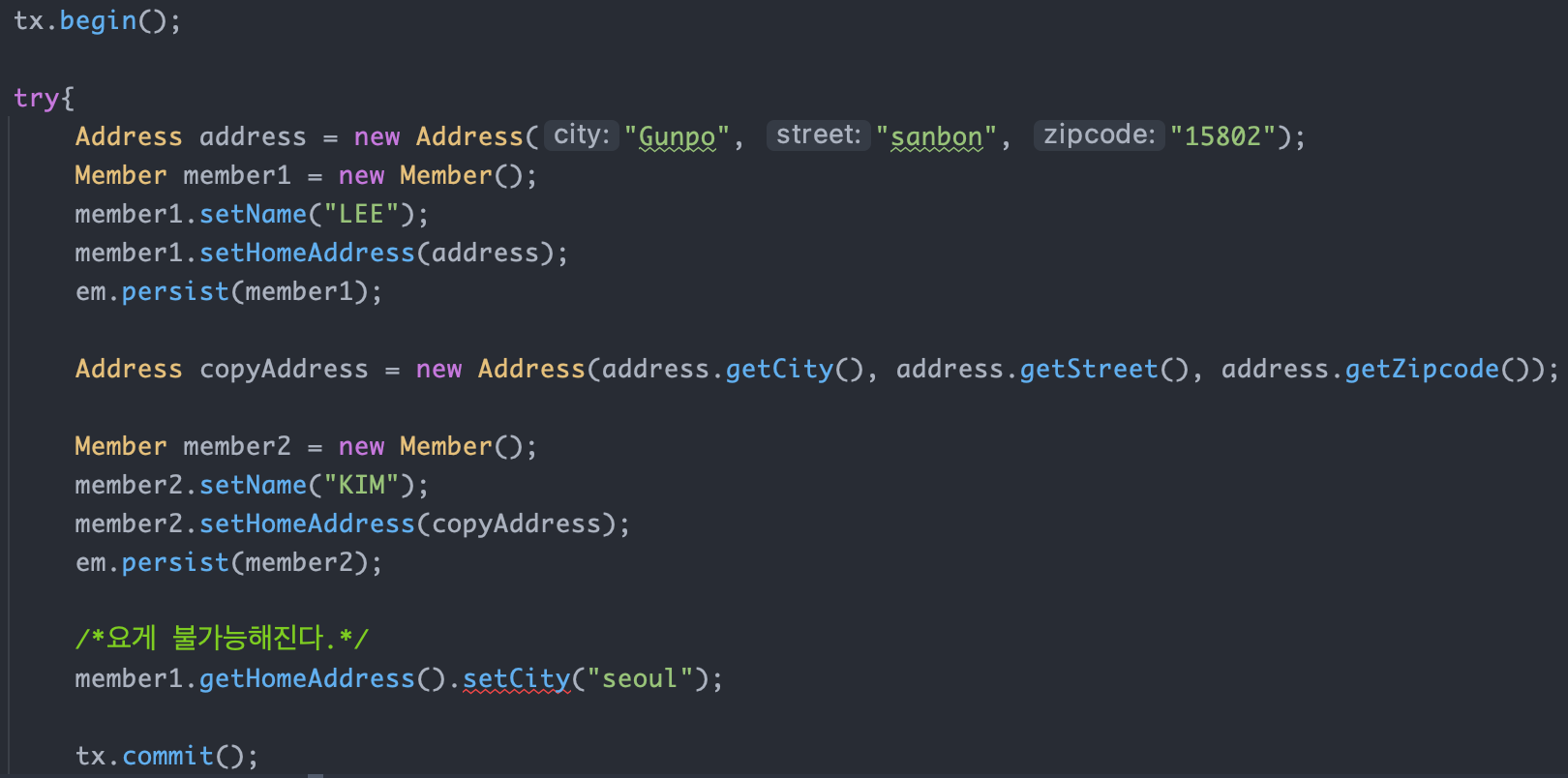Click the getCity() method call
Screen dimensions: 1568x778
(795, 369)
